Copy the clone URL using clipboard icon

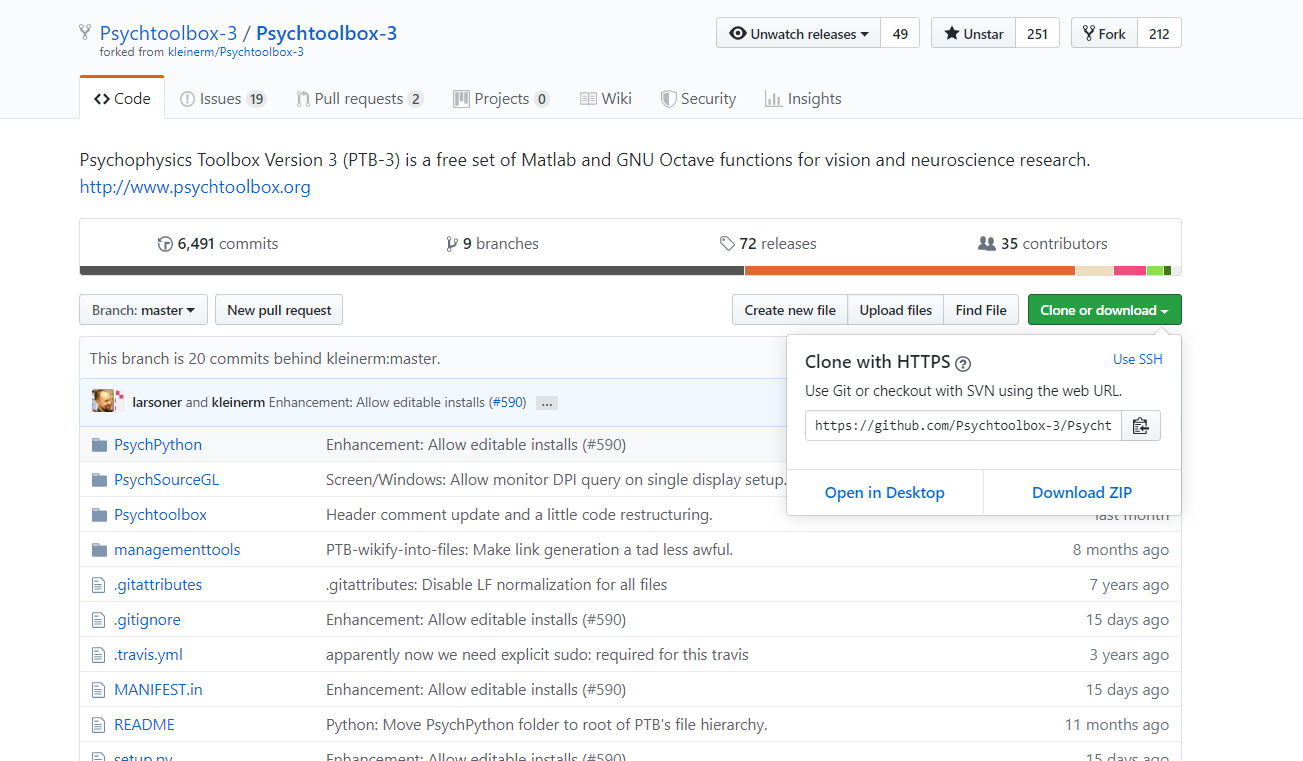[x=1140, y=425]
